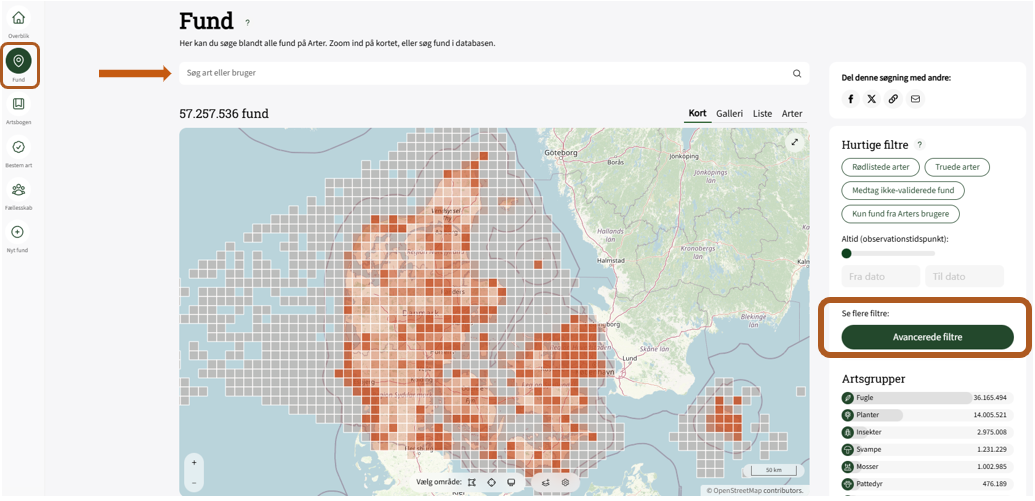Go to Fællesskab community page
The height and width of the screenshot is (501, 1035).
tap(18, 190)
